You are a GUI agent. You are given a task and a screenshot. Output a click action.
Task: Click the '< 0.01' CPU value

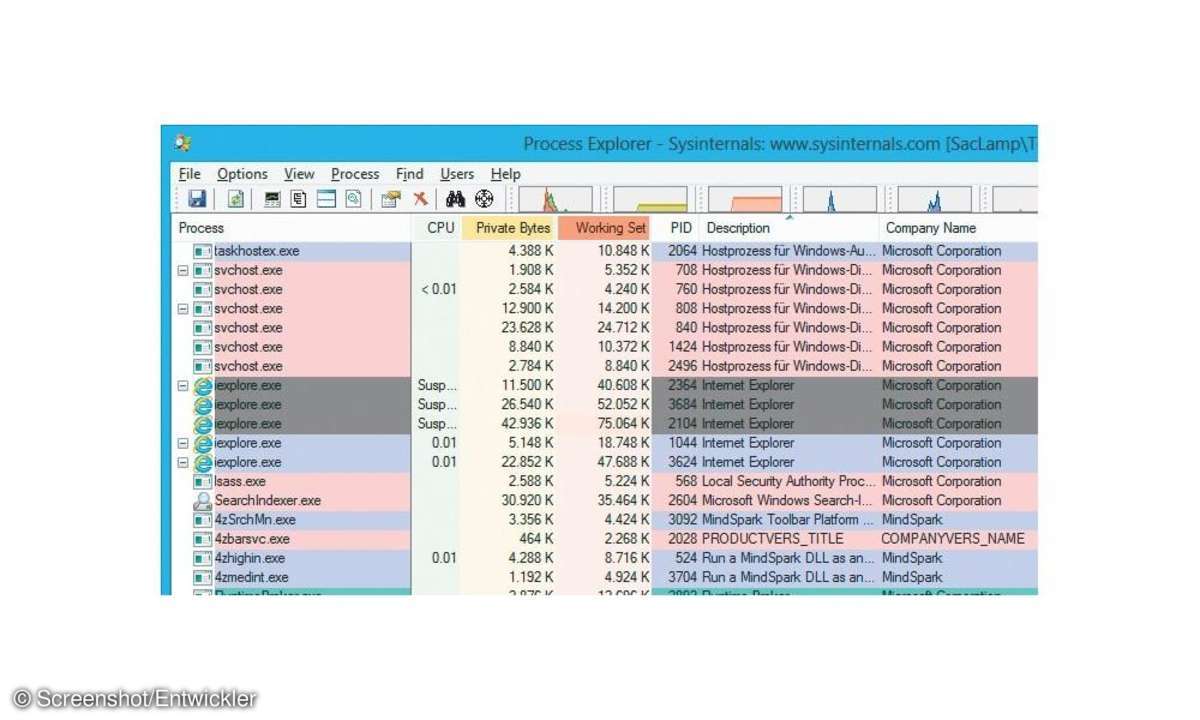438,289
